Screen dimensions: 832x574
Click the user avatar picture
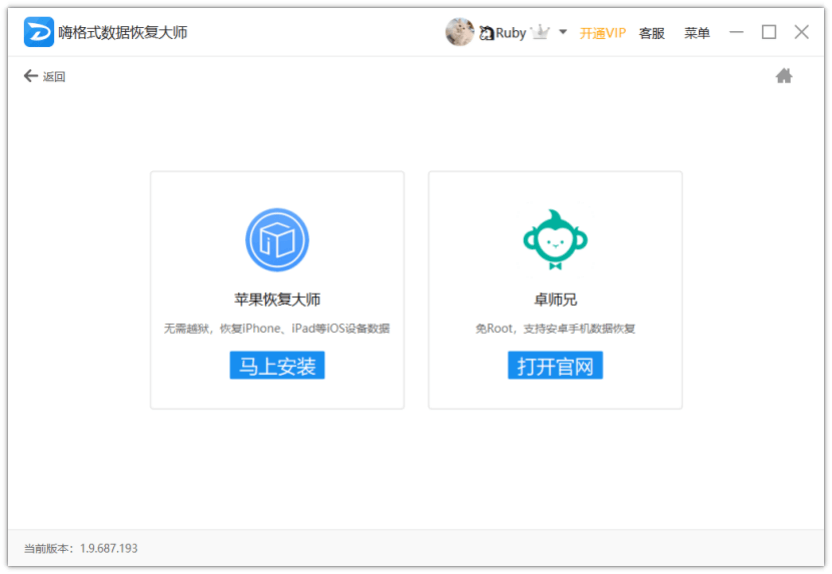click(459, 32)
